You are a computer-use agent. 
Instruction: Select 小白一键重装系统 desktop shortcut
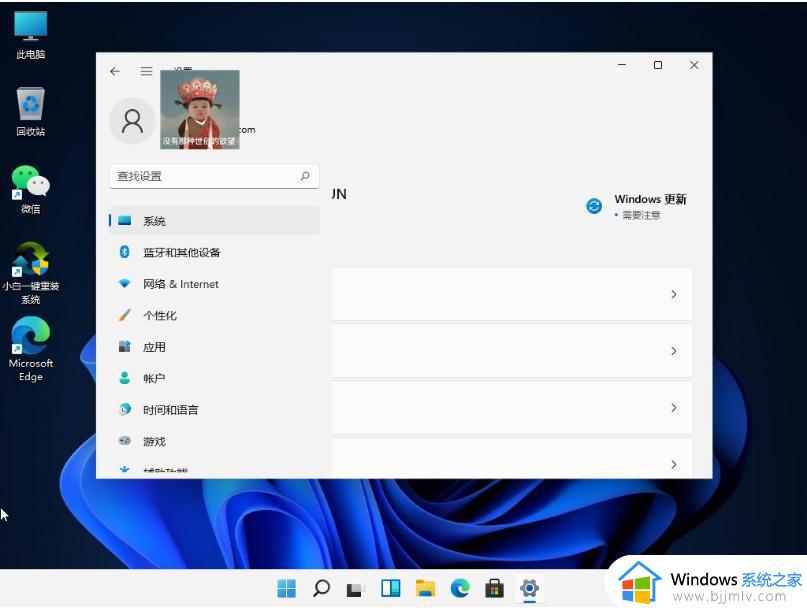30,273
